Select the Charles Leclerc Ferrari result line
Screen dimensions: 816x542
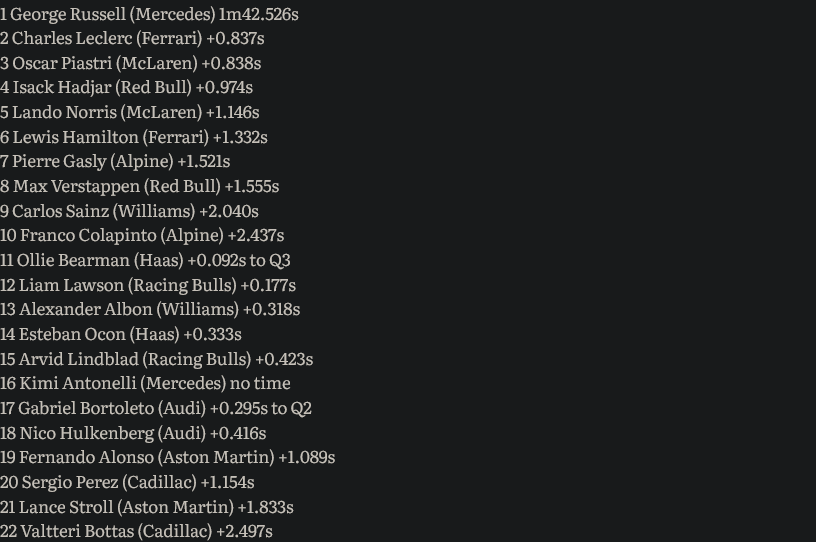[x=132, y=39]
